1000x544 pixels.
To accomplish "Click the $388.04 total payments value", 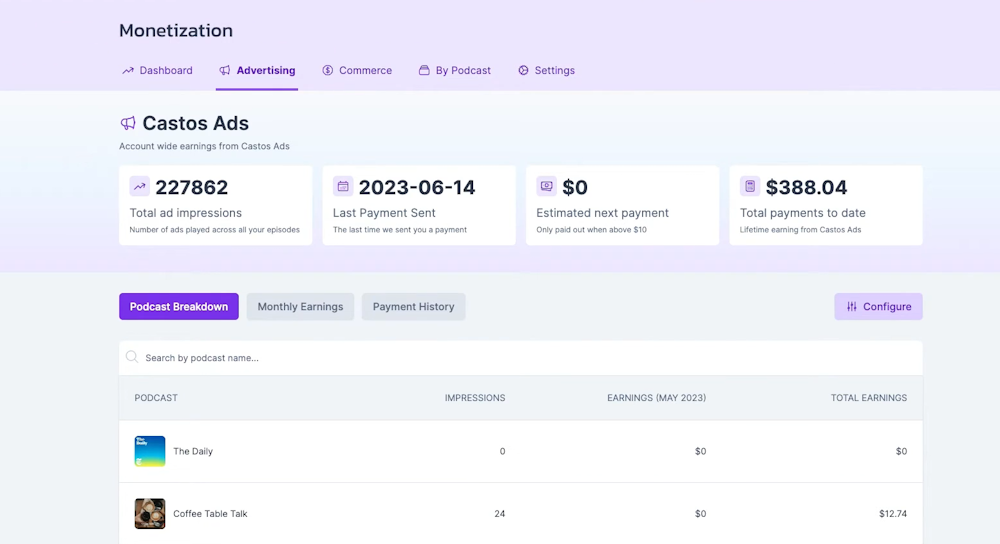I will (x=806, y=187).
